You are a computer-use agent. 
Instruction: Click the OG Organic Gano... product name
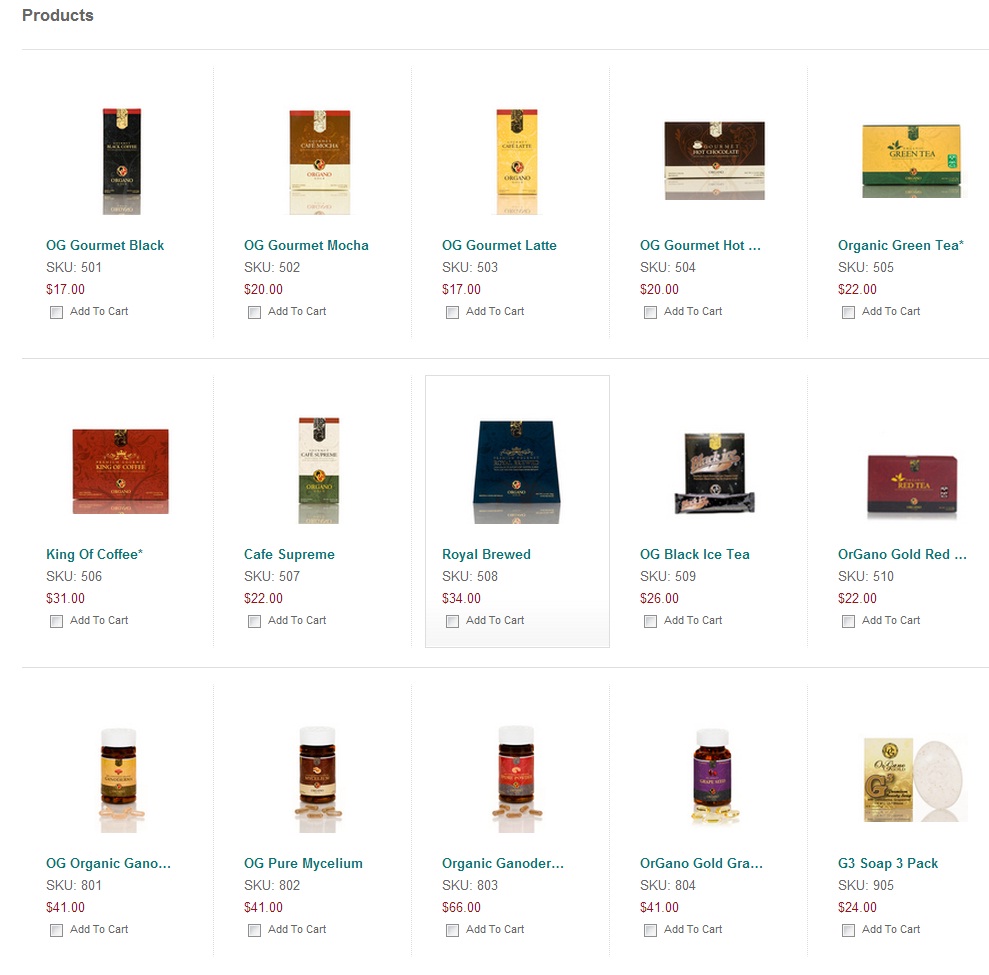pos(108,863)
